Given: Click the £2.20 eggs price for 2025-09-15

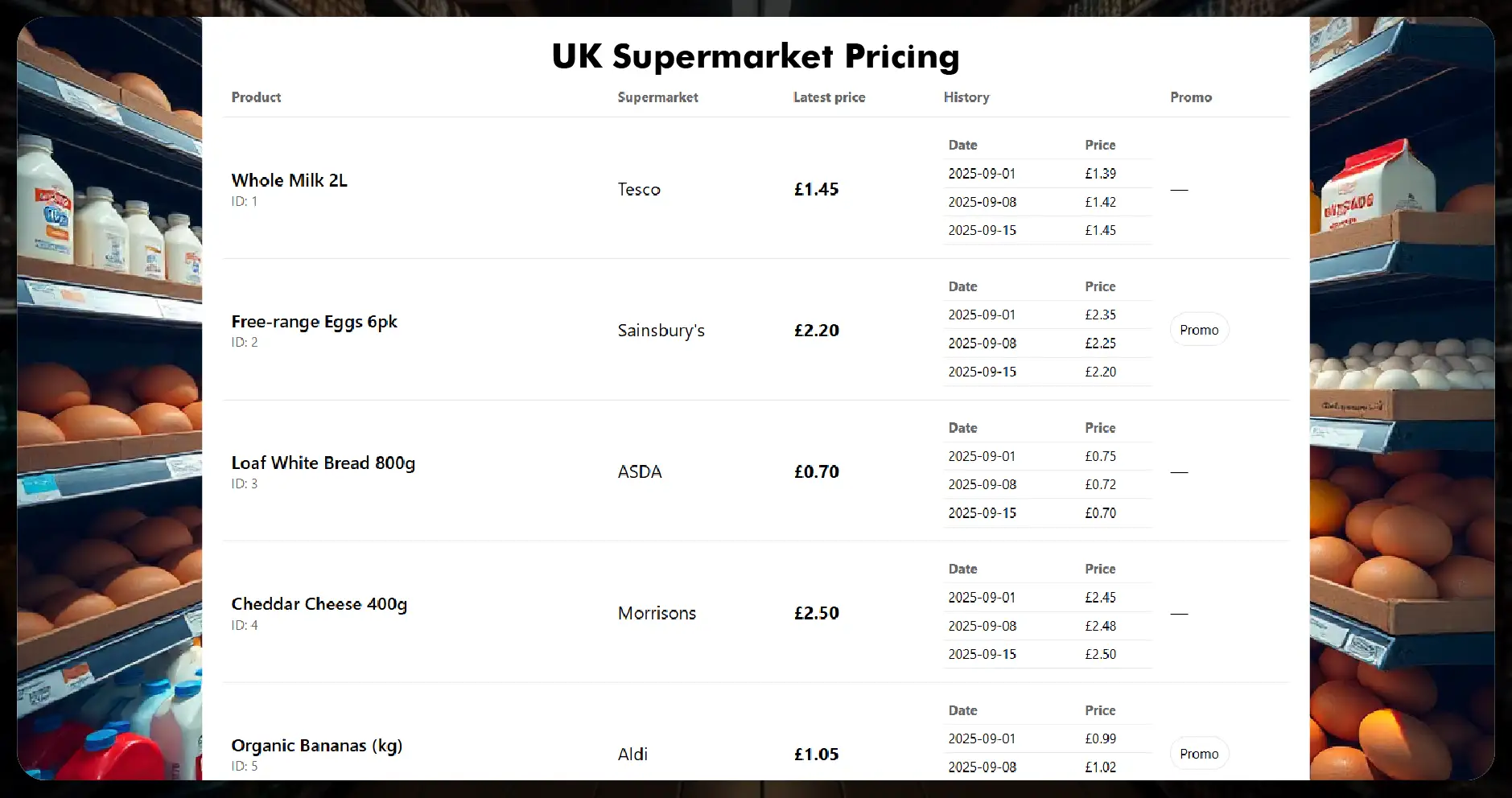Looking at the screenshot, I should (x=1100, y=371).
